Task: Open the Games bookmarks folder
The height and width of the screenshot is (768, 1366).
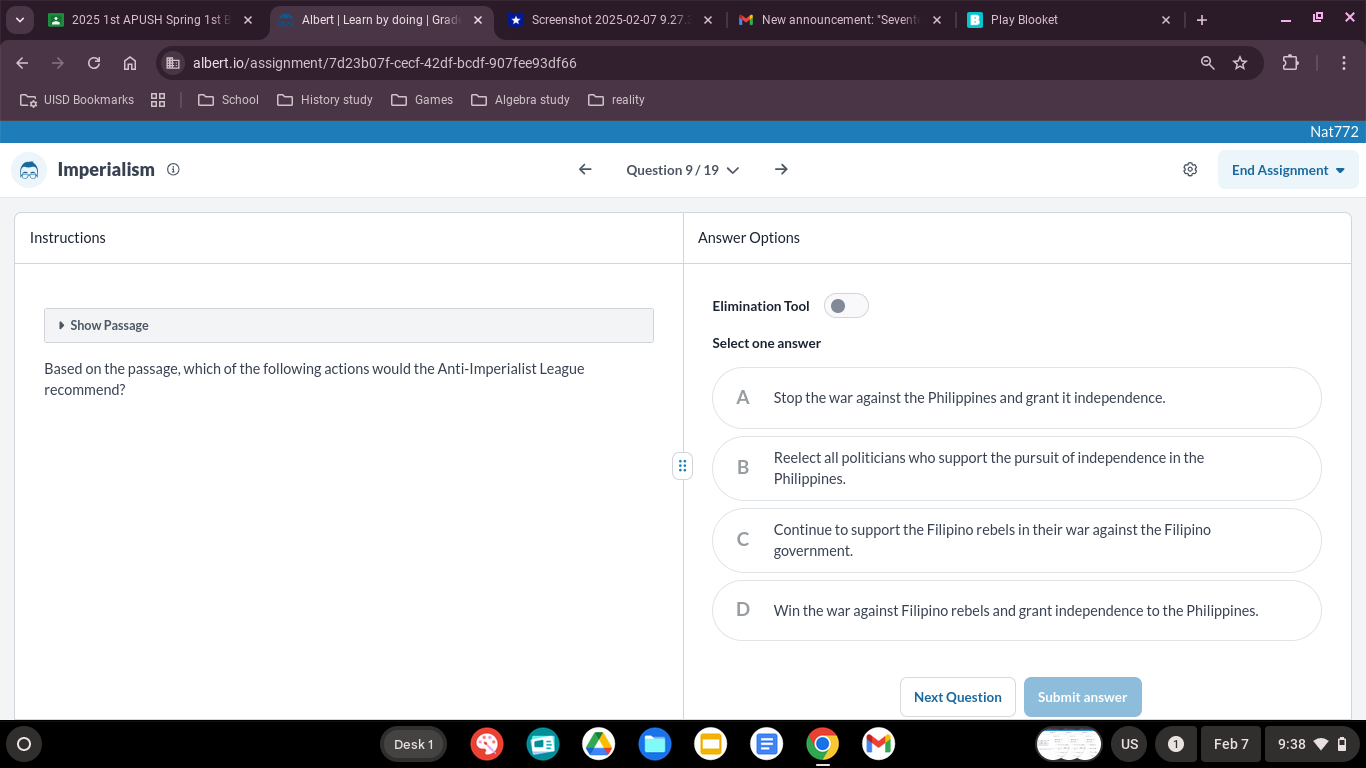Action: coord(422,100)
